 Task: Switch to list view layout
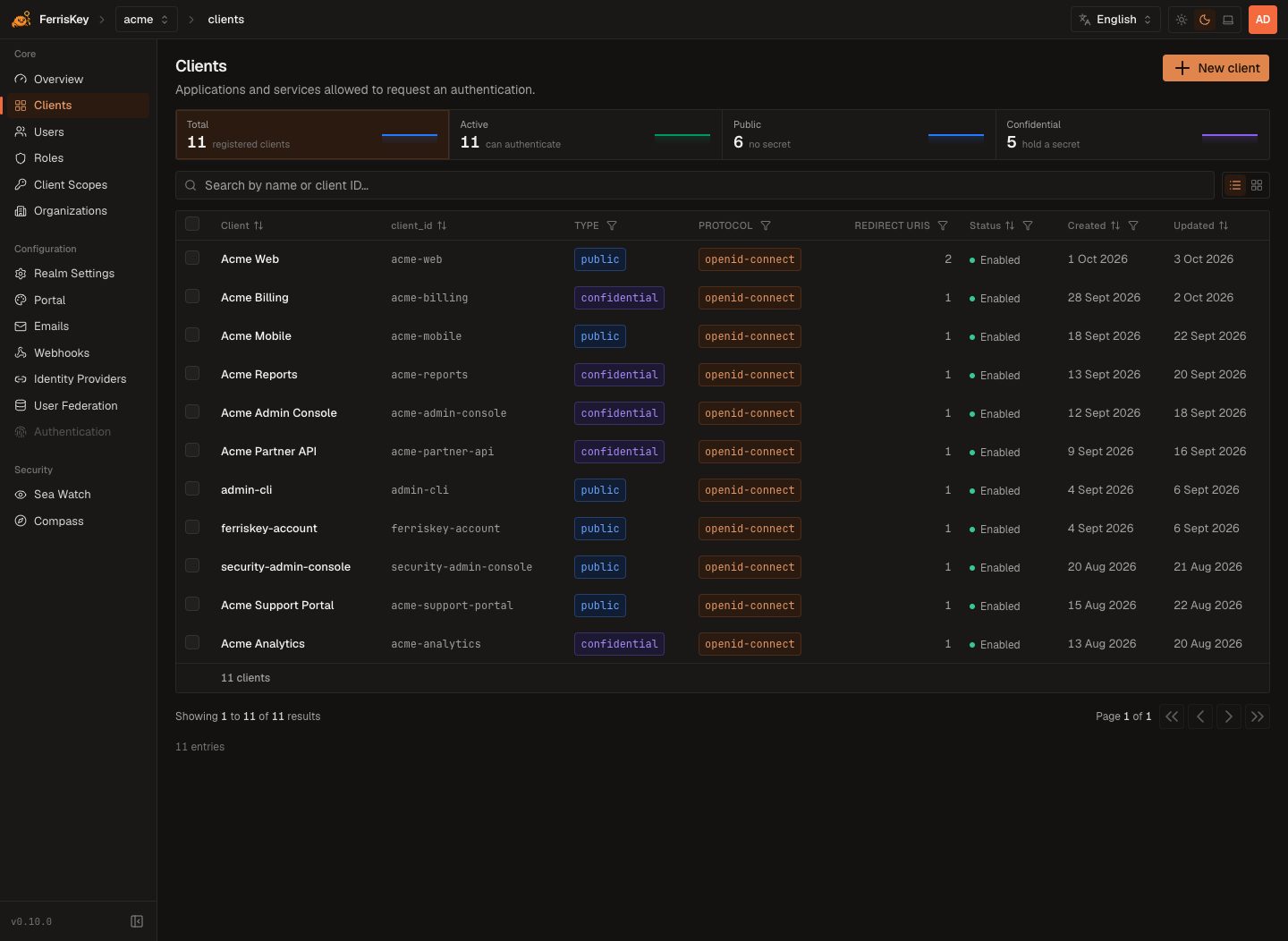(1235, 185)
